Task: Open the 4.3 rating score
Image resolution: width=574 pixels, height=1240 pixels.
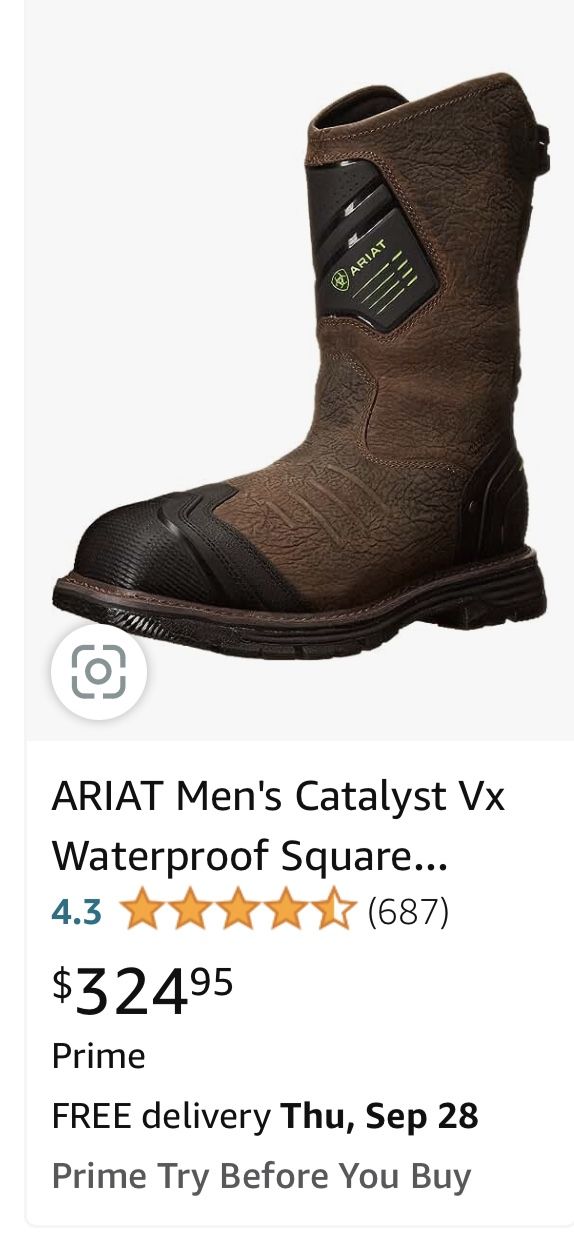Action: pyautogui.click(x=77, y=912)
